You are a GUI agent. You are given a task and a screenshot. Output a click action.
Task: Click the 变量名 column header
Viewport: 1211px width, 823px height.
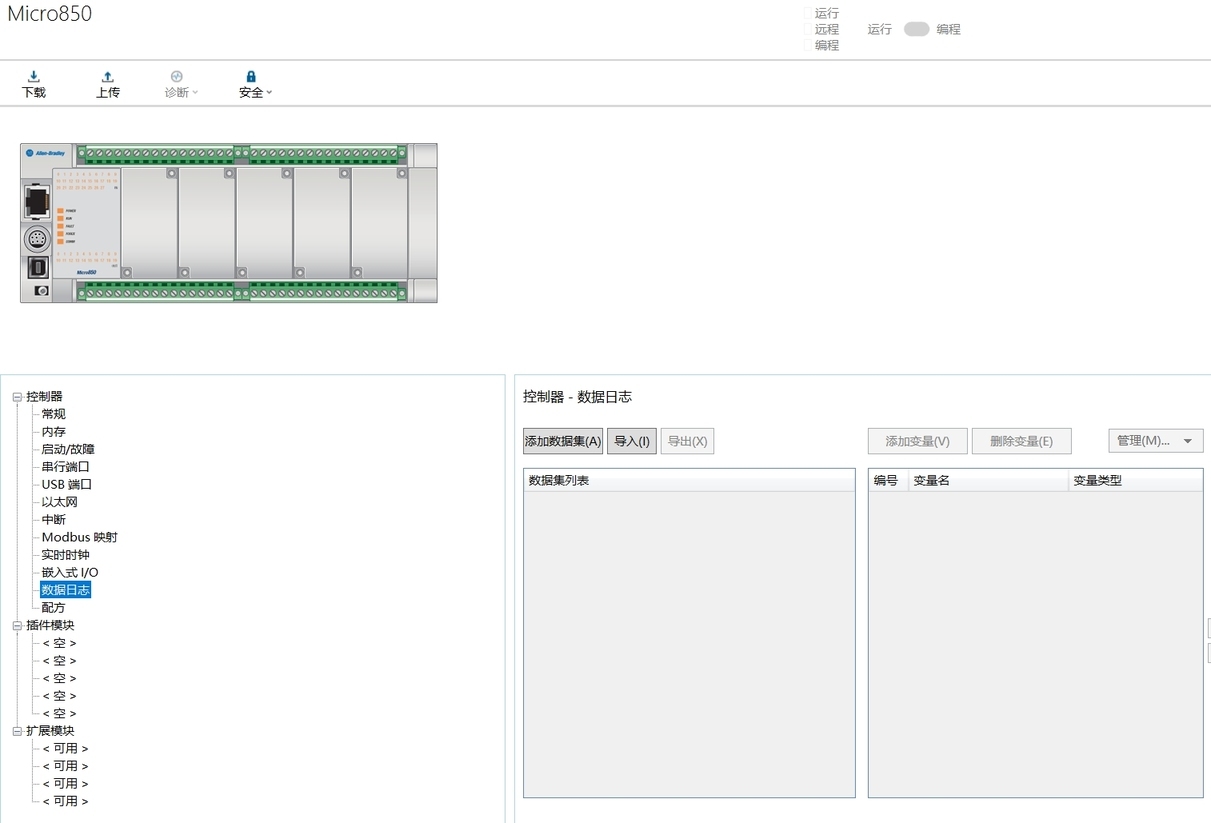coord(988,480)
